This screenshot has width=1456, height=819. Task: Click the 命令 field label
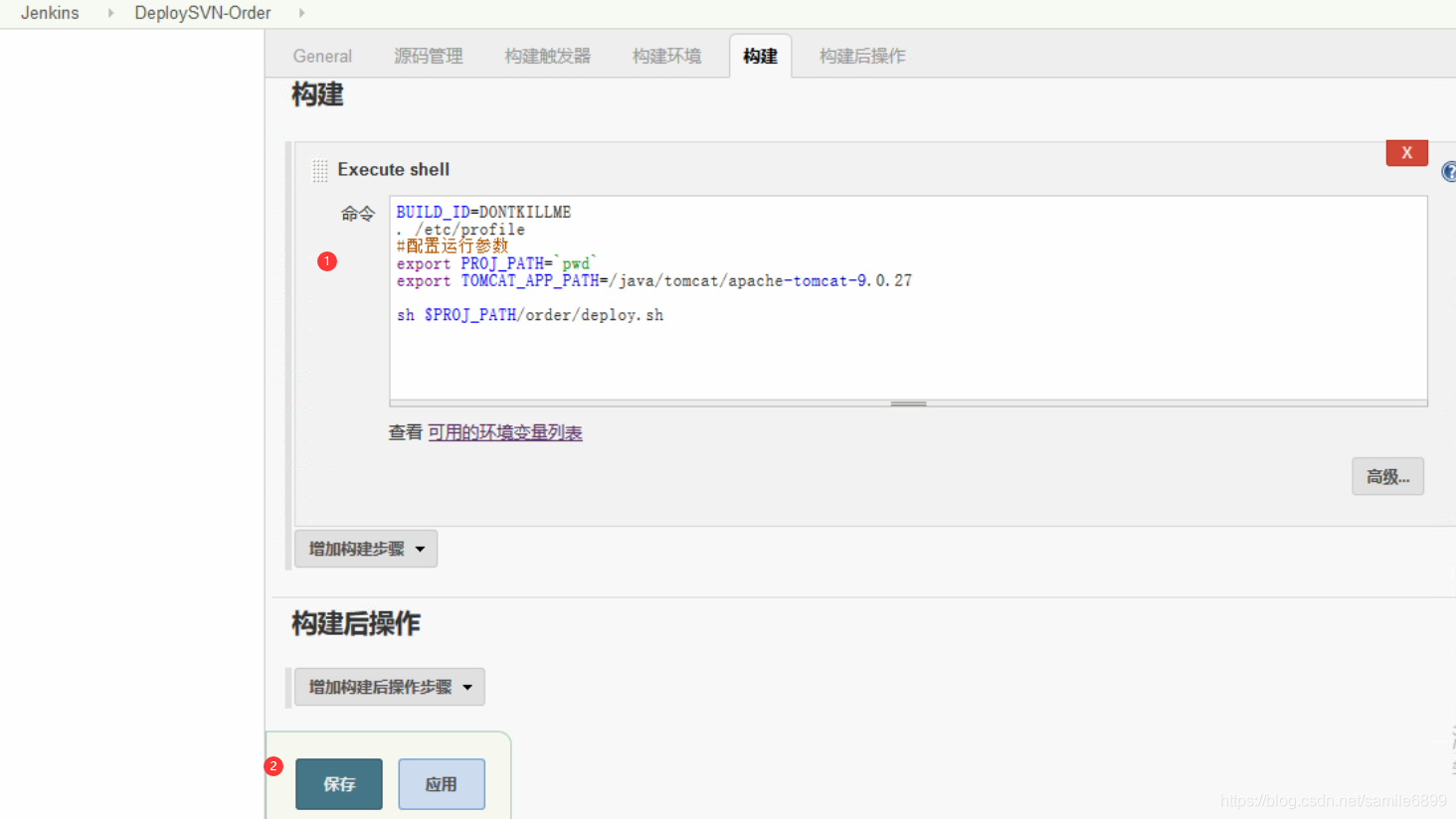click(358, 214)
